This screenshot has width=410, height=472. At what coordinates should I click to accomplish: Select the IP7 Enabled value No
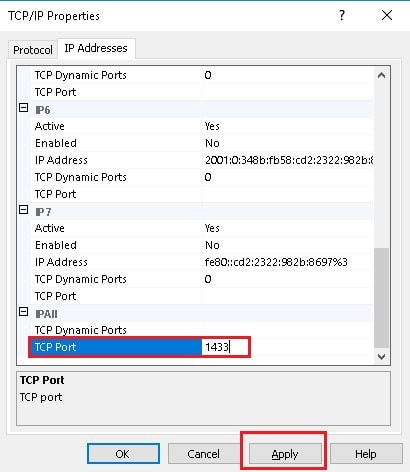[x=287, y=245]
